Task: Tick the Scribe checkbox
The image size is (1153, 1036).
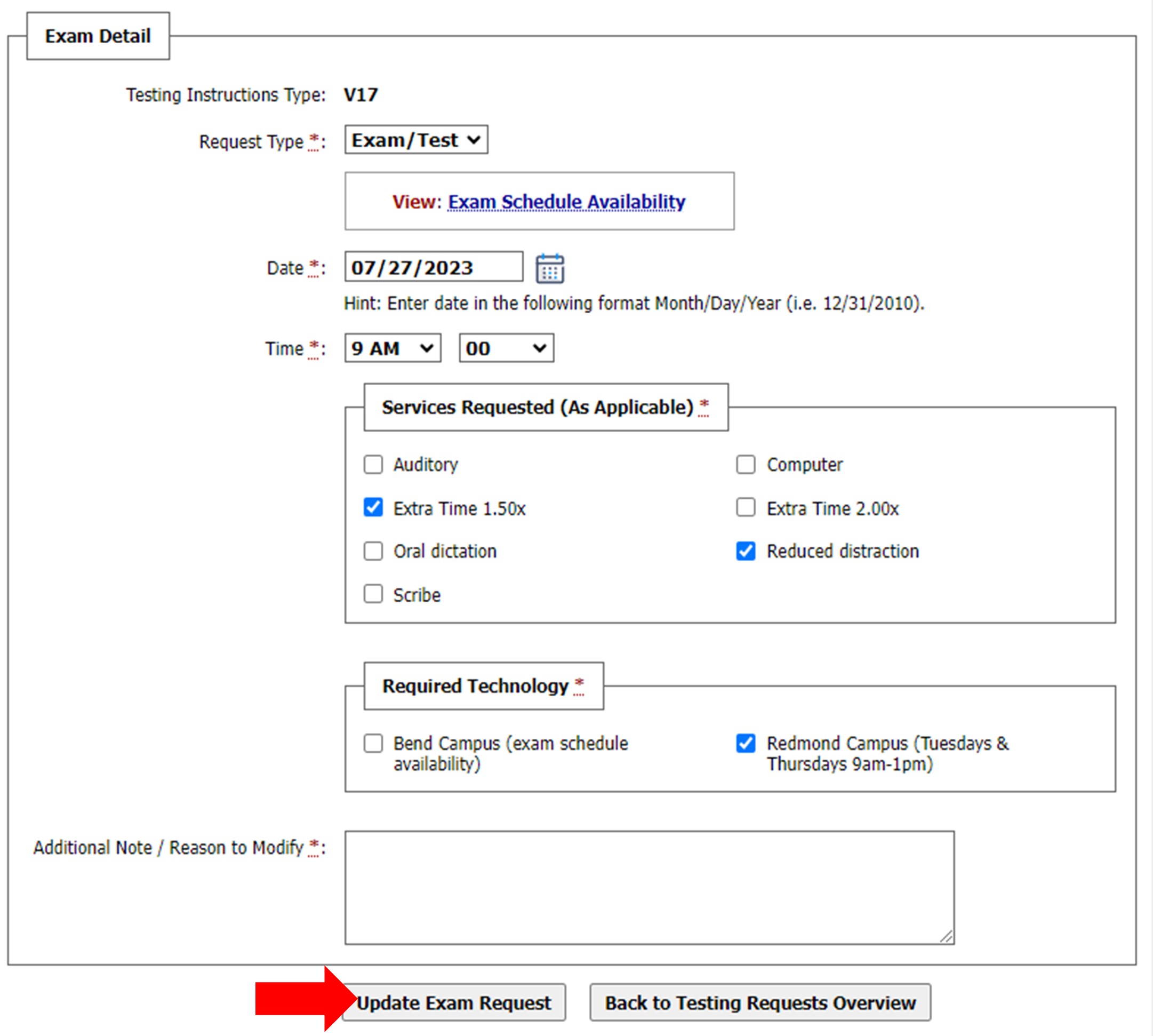Action: point(373,594)
